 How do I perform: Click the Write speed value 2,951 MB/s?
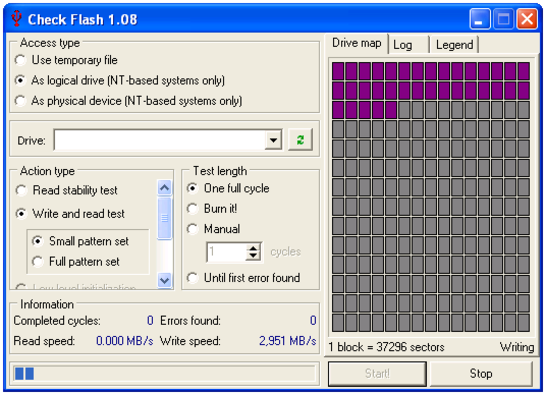click(288, 341)
